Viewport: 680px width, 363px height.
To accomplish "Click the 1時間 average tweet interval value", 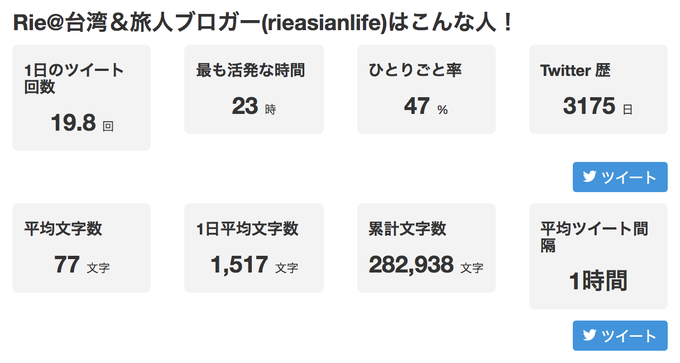I will point(598,281).
